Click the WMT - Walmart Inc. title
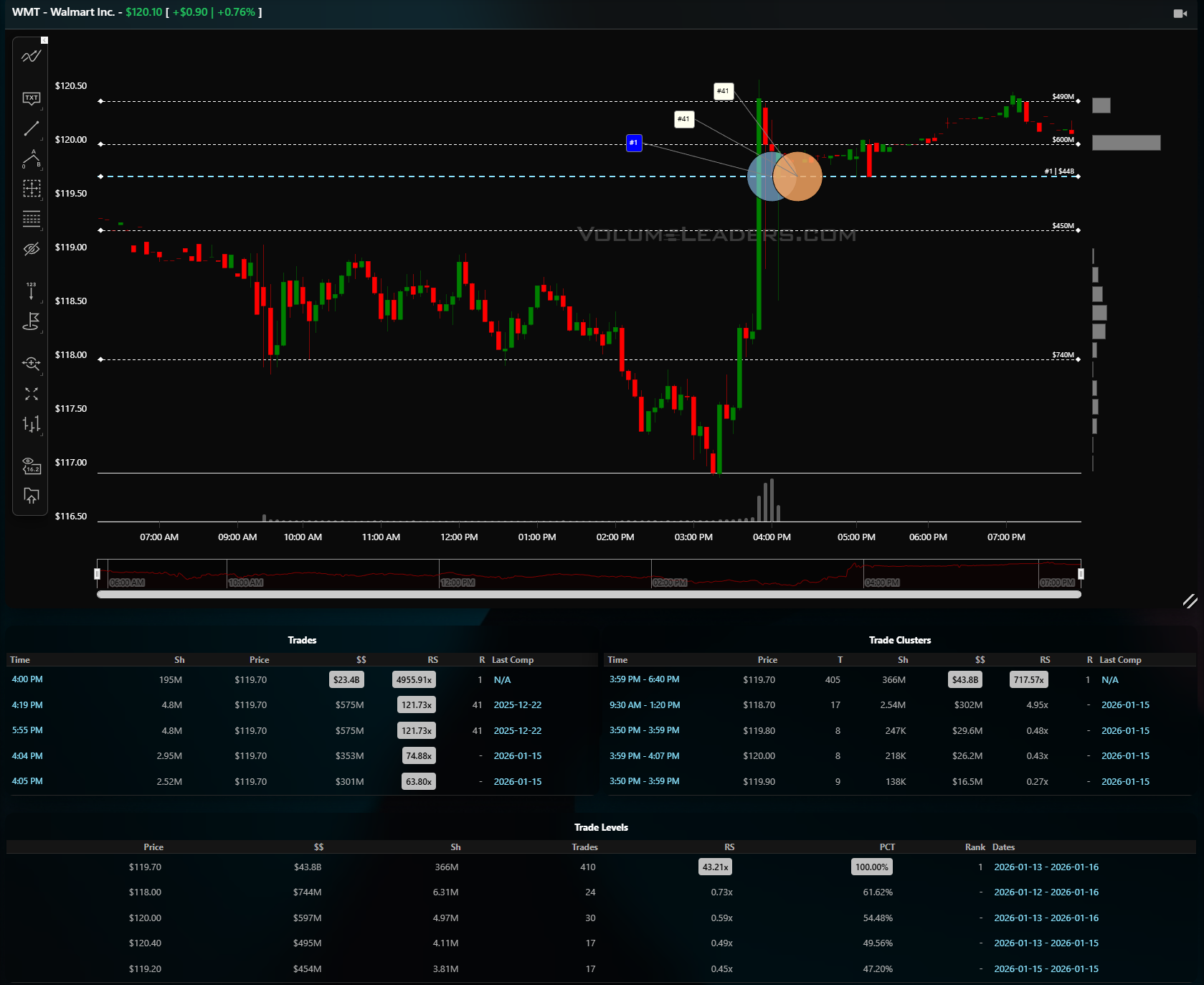Screen dimensions: 1204x985 (x=63, y=12)
